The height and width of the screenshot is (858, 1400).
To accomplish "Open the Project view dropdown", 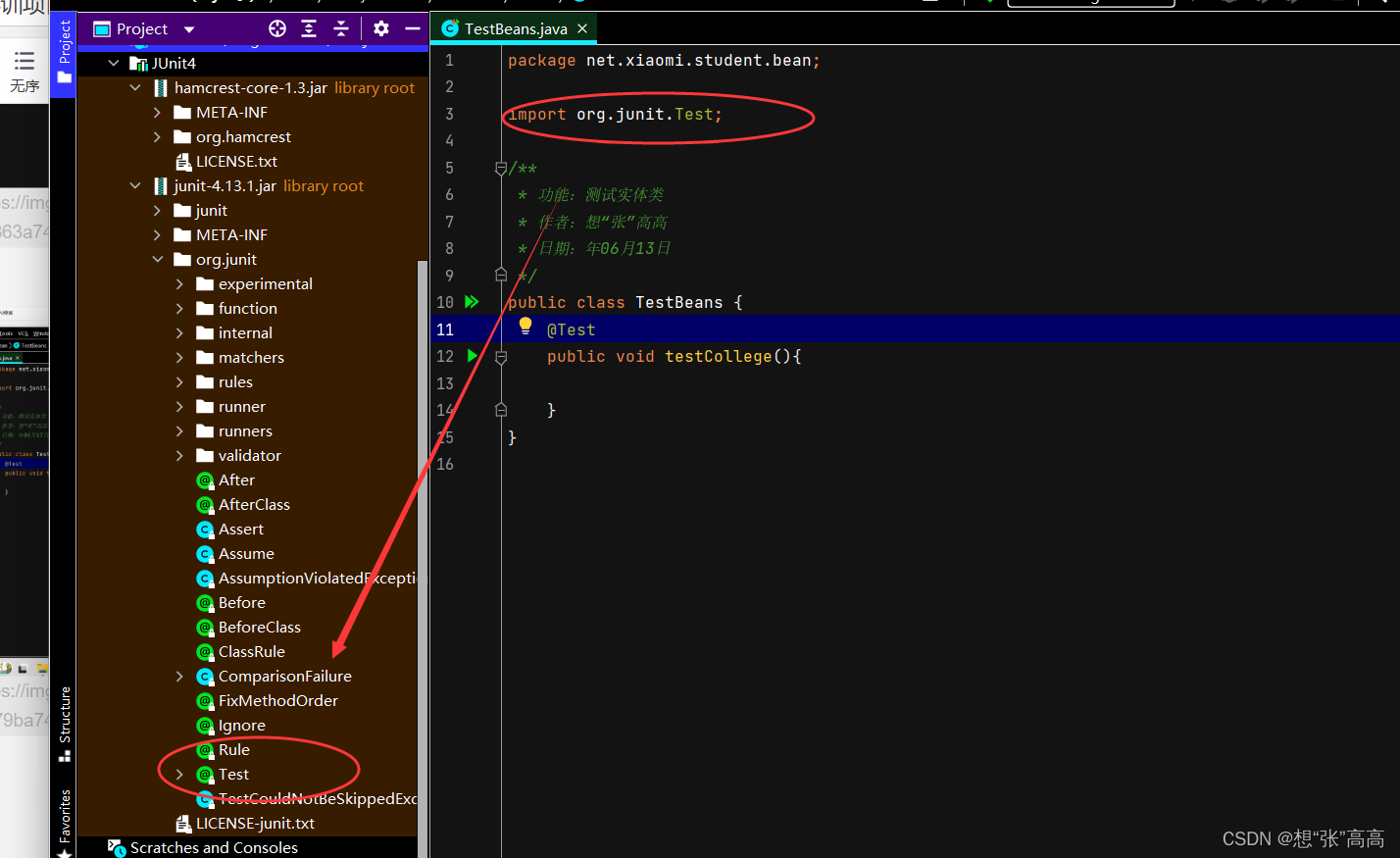I will coord(189,29).
